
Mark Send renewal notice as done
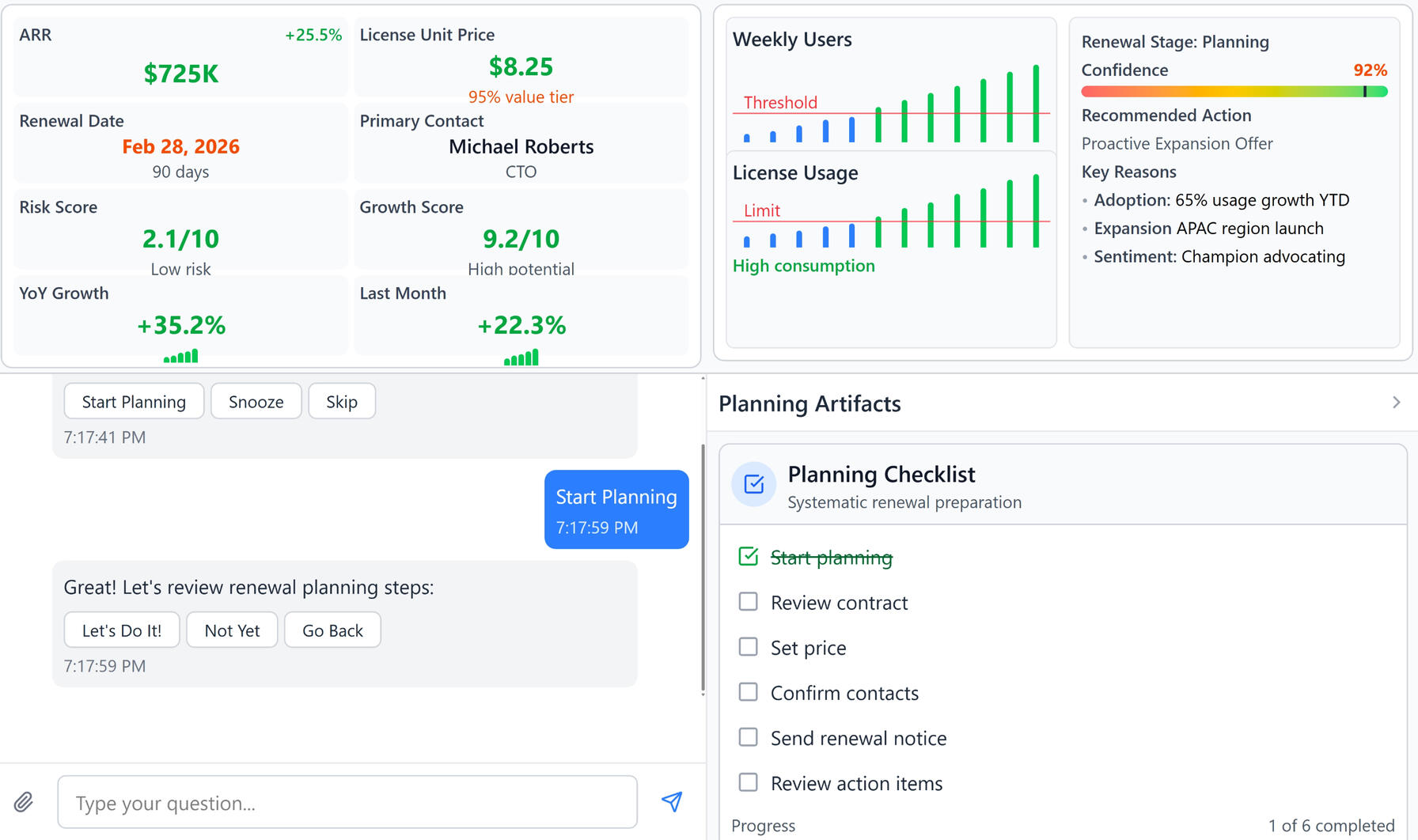pyautogui.click(x=748, y=737)
